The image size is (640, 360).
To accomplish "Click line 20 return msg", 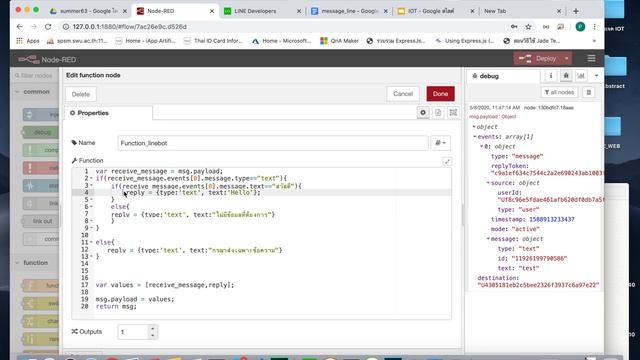I will 116,306.
